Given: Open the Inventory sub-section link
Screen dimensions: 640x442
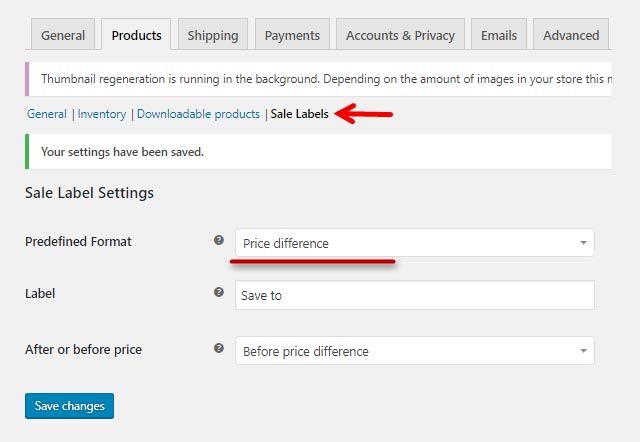Looking at the screenshot, I should pos(102,114).
